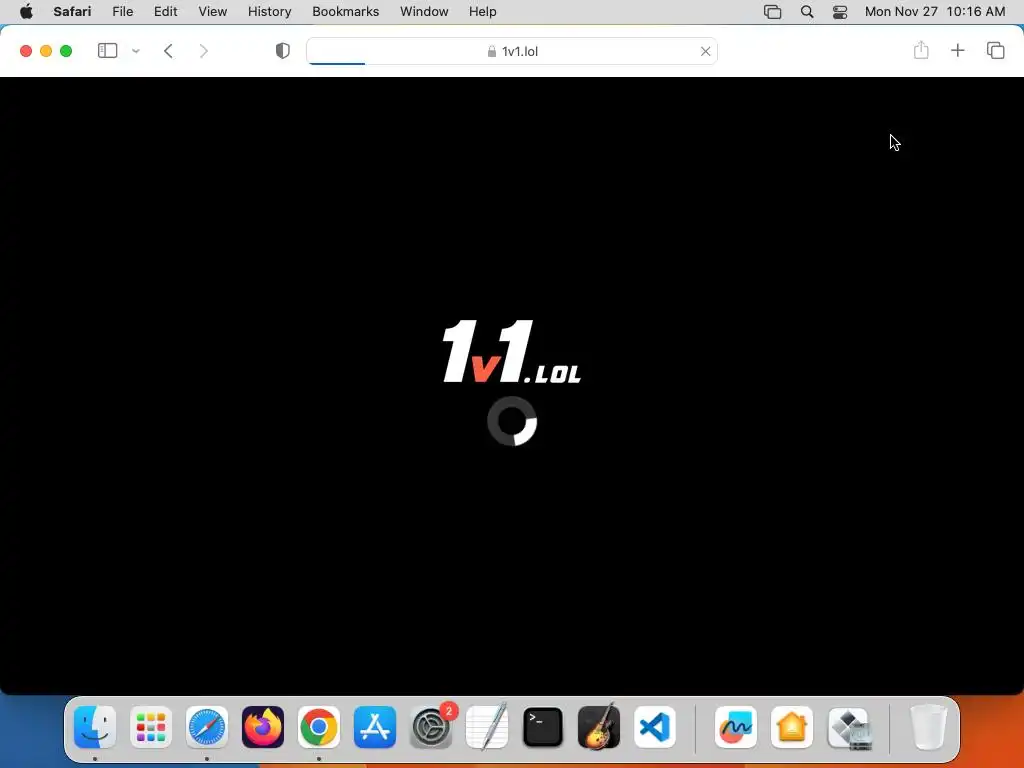Open GarageBand from the Dock

(x=599, y=727)
